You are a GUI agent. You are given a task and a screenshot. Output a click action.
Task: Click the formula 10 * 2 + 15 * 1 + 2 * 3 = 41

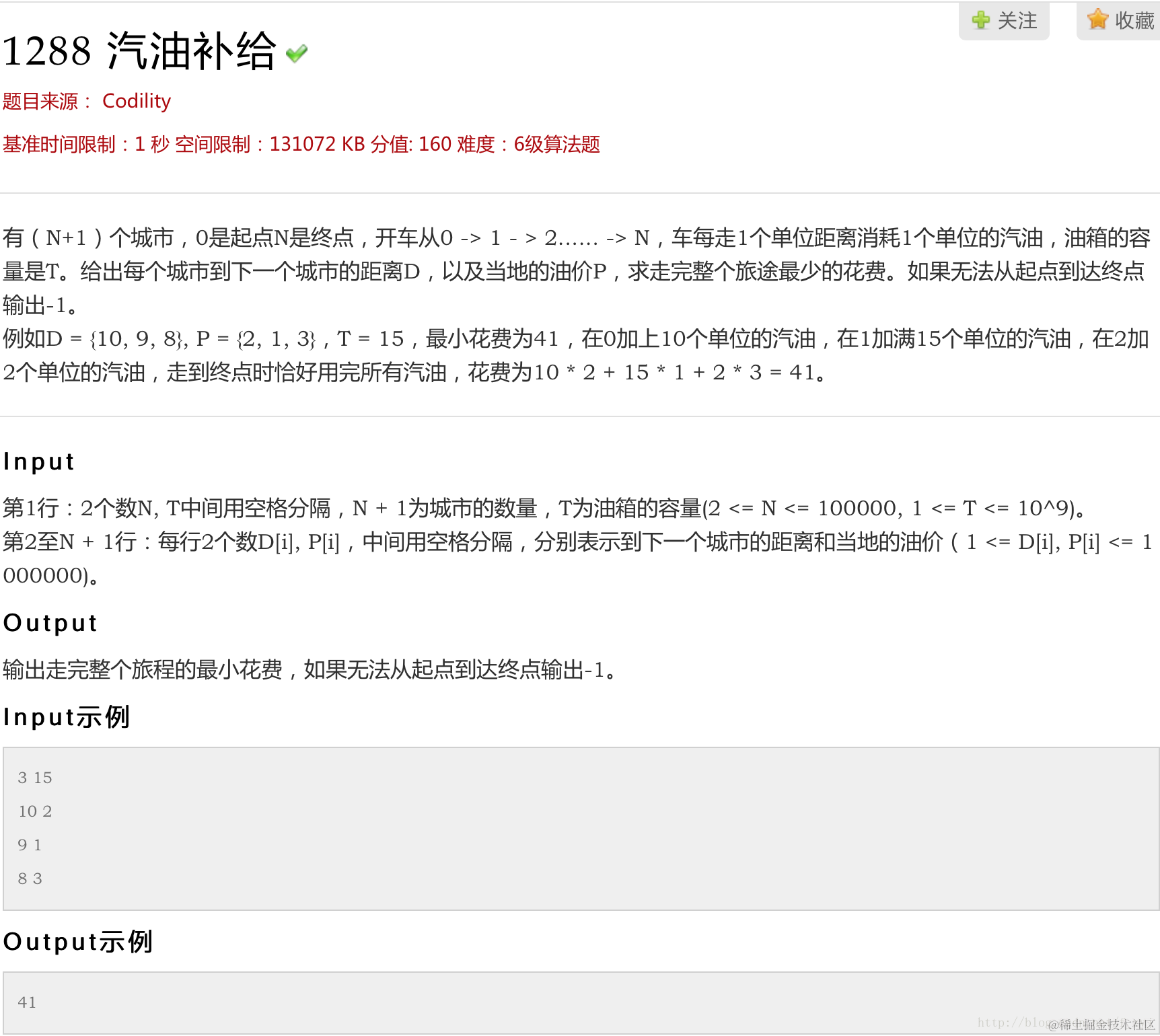tap(674, 372)
